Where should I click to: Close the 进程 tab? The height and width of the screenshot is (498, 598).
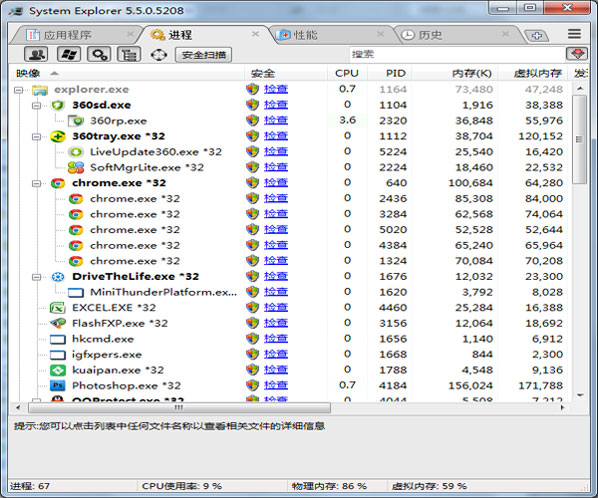pos(255,34)
